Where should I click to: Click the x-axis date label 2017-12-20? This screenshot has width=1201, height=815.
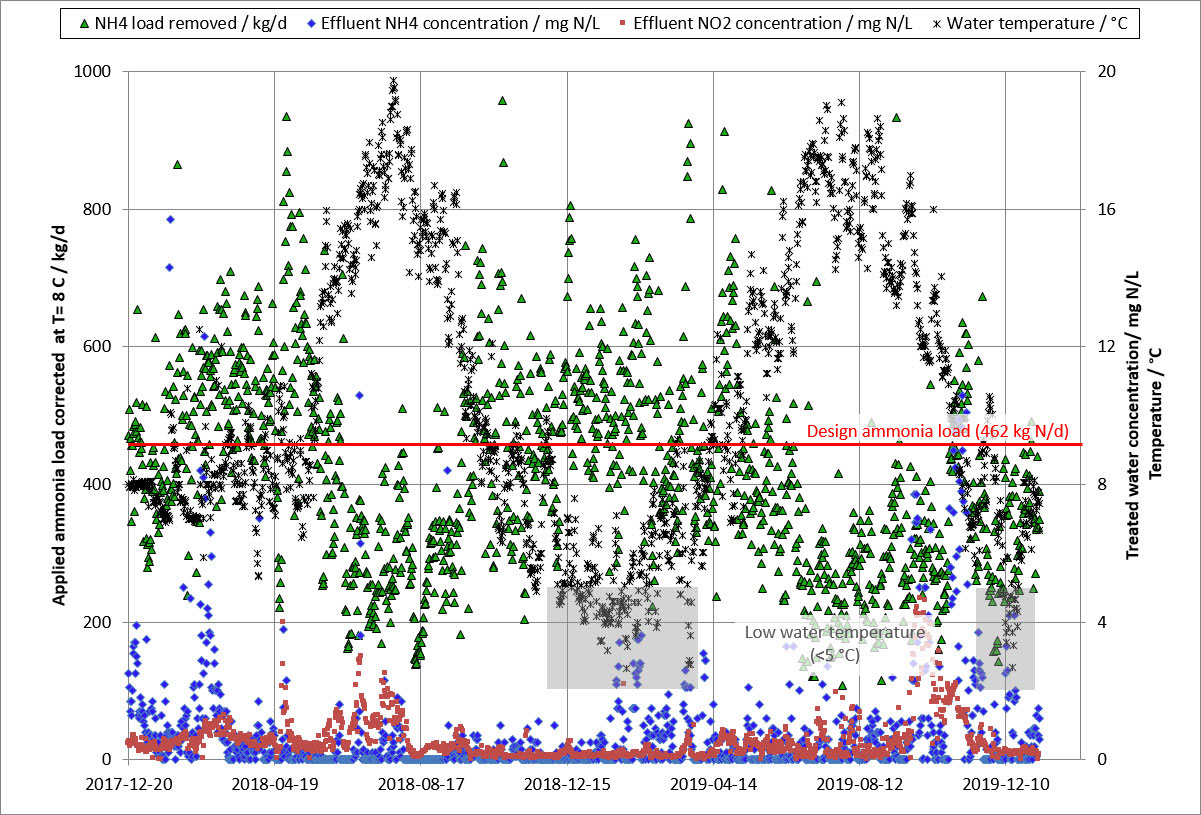(x=127, y=784)
